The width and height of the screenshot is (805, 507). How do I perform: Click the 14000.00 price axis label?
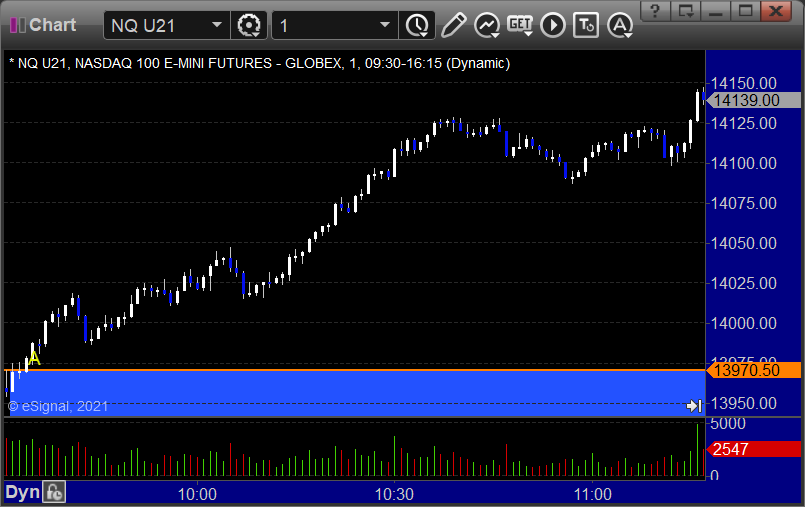coord(743,323)
